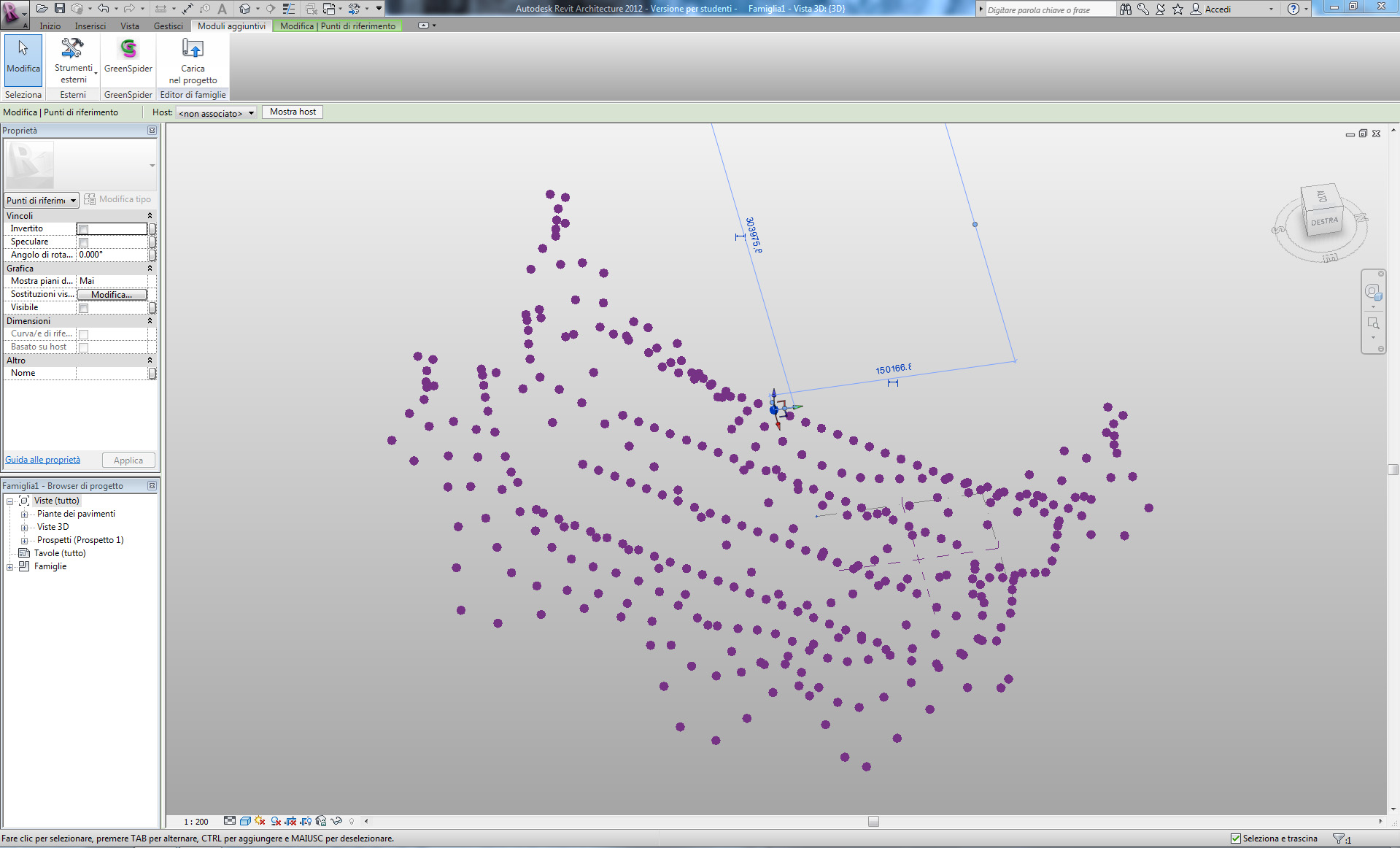The width and height of the screenshot is (1400, 848).
Task: Collapse the Vincoli properties section
Action: (150, 216)
